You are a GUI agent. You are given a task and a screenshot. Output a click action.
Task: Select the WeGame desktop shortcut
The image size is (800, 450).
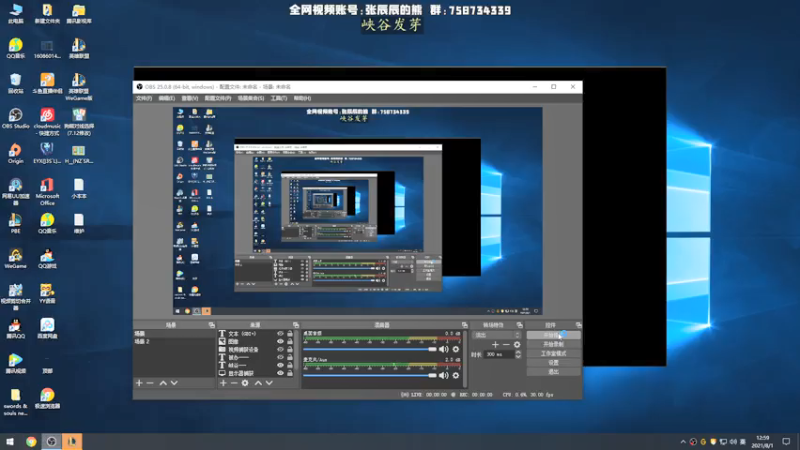coord(15,259)
